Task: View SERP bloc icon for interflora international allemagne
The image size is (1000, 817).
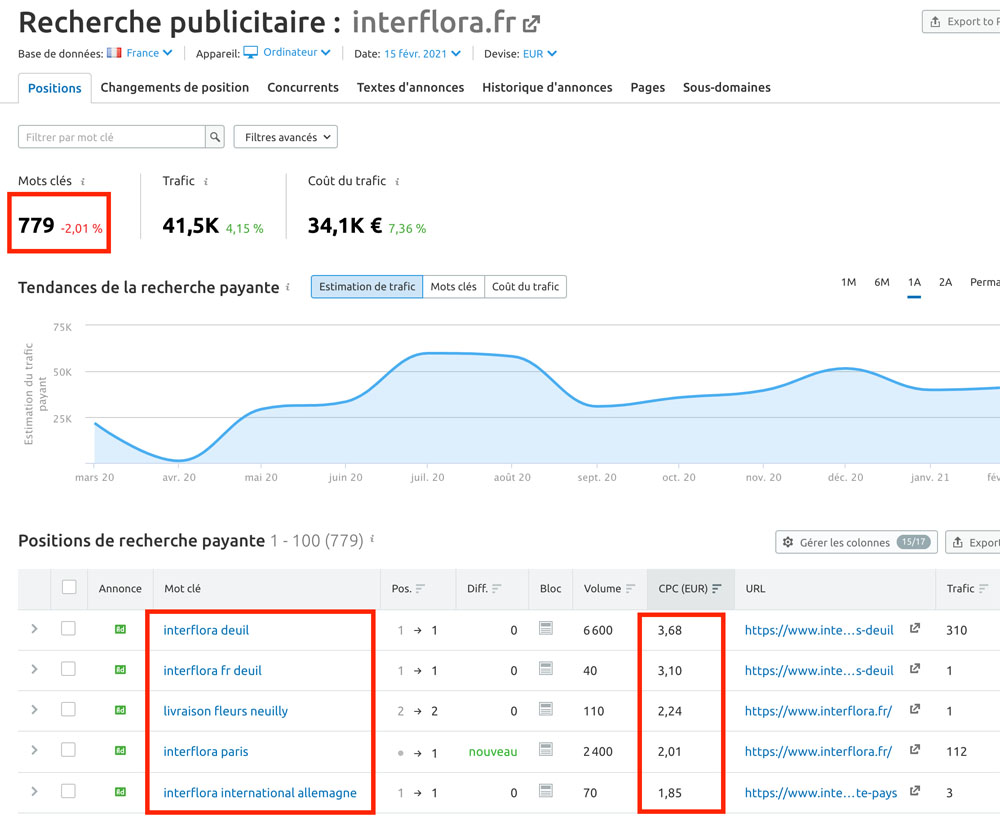Action: pyautogui.click(x=546, y=791)
